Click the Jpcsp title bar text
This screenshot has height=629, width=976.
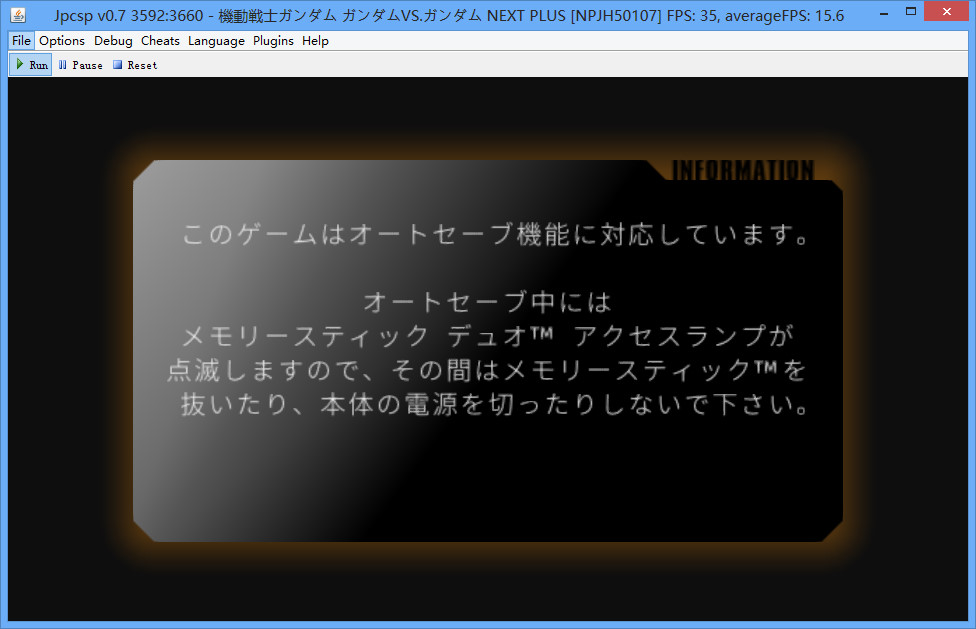tap(350, 16)
